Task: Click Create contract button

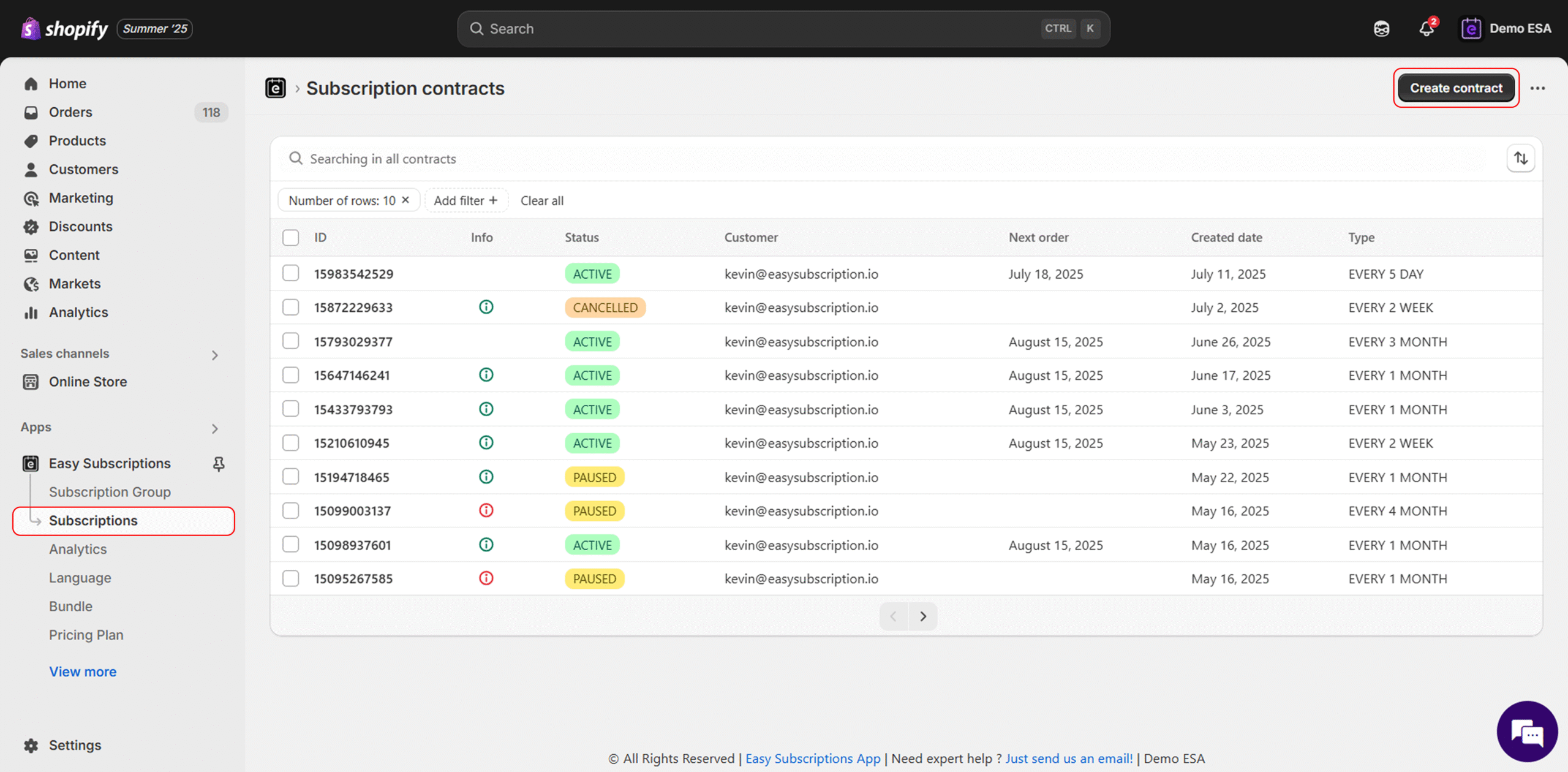Action: click(1456, 88)
